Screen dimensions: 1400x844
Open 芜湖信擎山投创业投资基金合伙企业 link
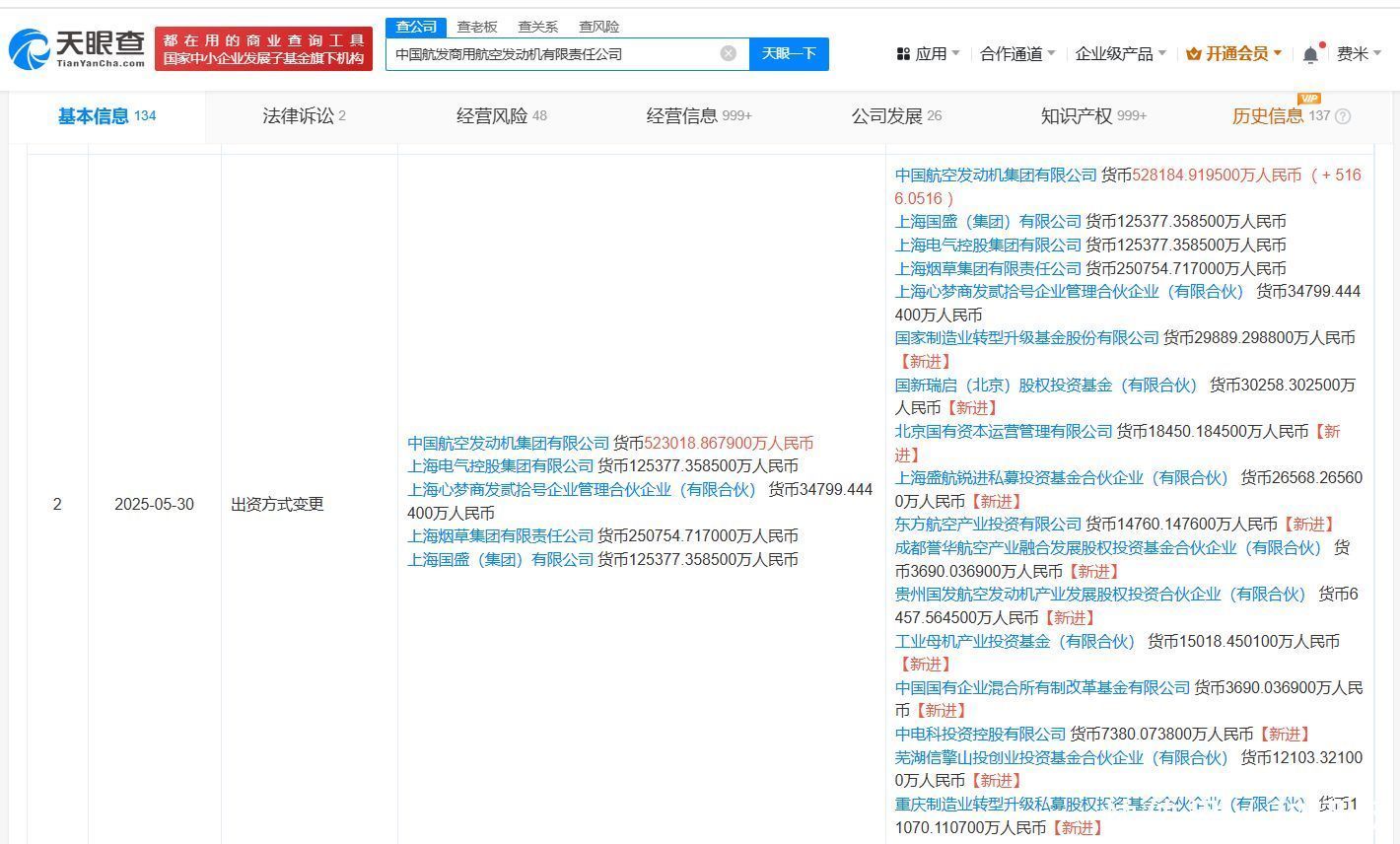[1063, 758]
